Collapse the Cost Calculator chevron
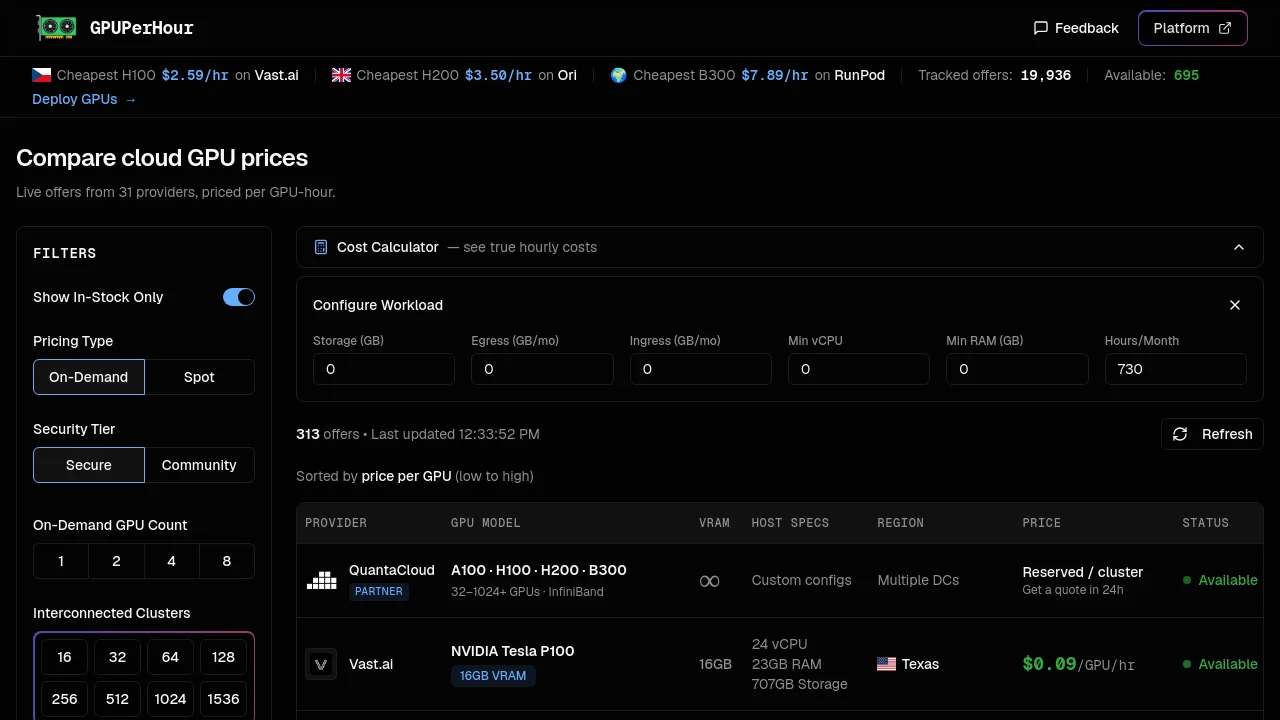 click(x=1239, y=247)
